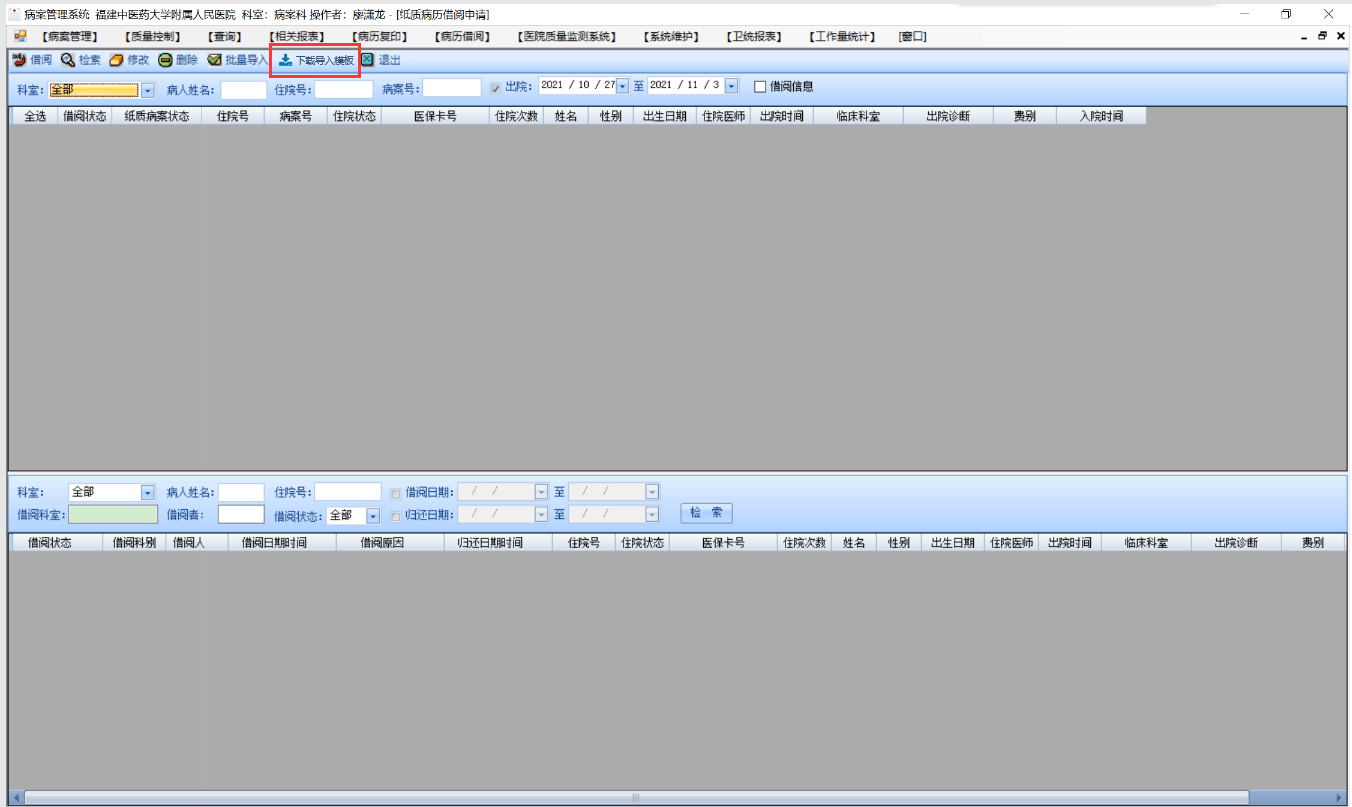Click the 住院号 field left of 病案号
1352x807 pixels.
point(344,90)
